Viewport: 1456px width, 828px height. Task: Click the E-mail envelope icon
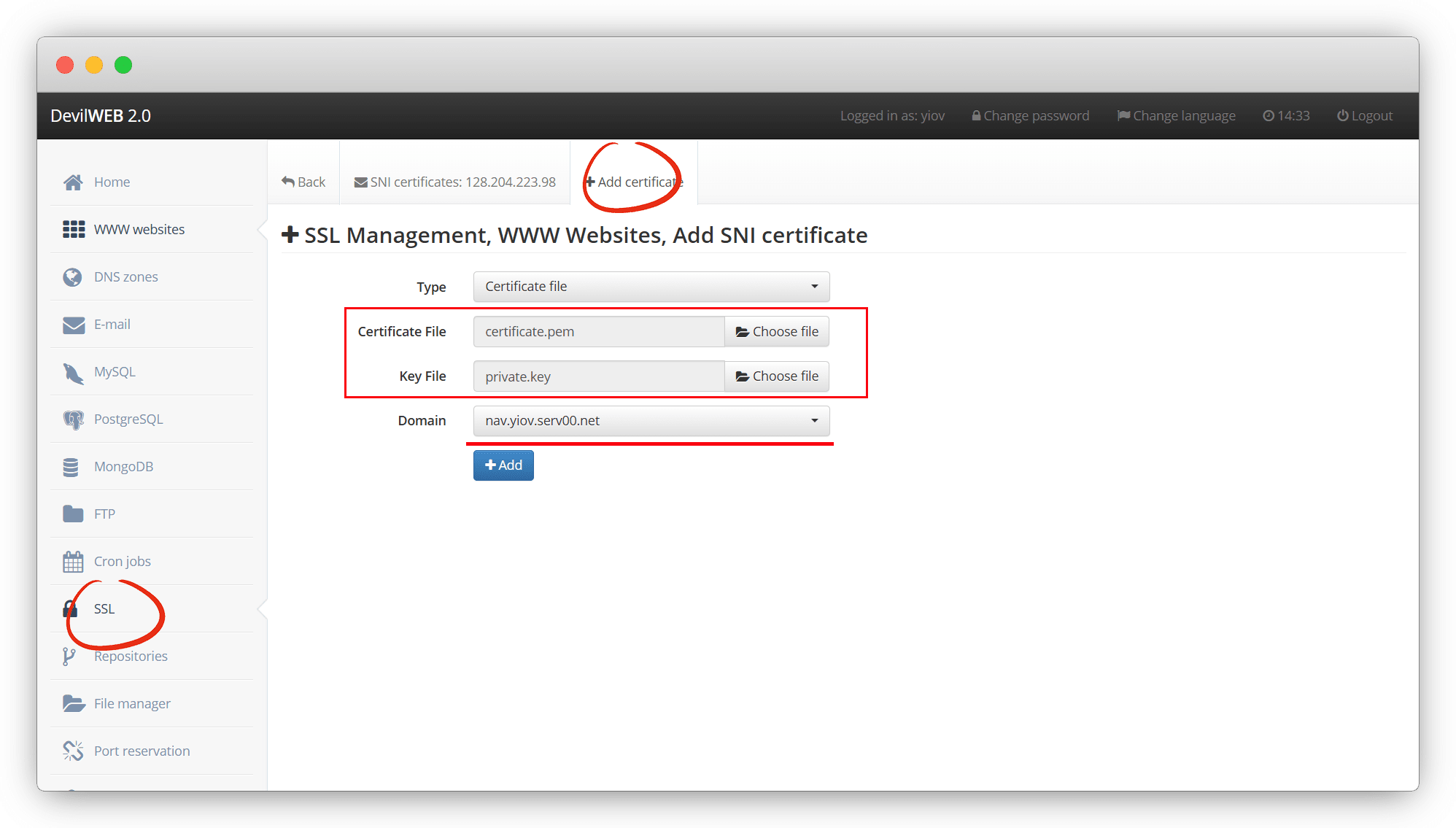tap(73, 325)
